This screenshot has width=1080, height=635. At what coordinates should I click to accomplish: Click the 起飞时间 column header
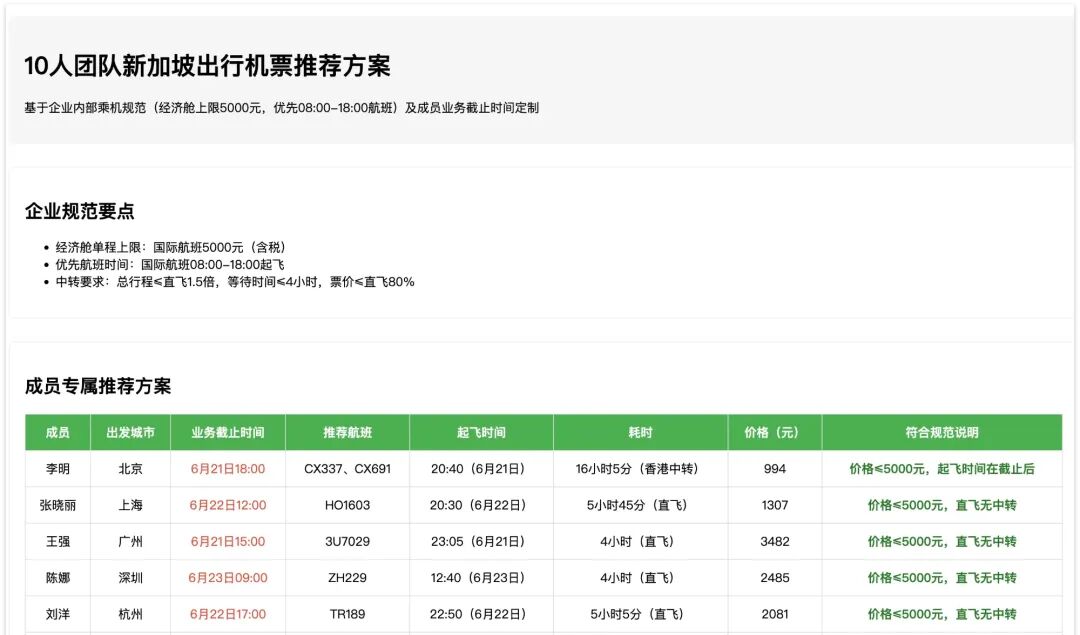coord(481,433)
